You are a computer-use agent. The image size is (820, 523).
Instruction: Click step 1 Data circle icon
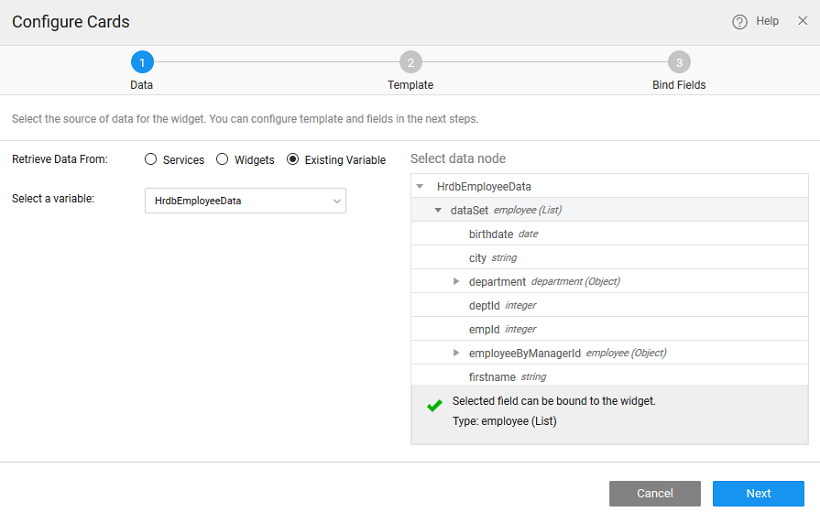(x=142, y=62)
